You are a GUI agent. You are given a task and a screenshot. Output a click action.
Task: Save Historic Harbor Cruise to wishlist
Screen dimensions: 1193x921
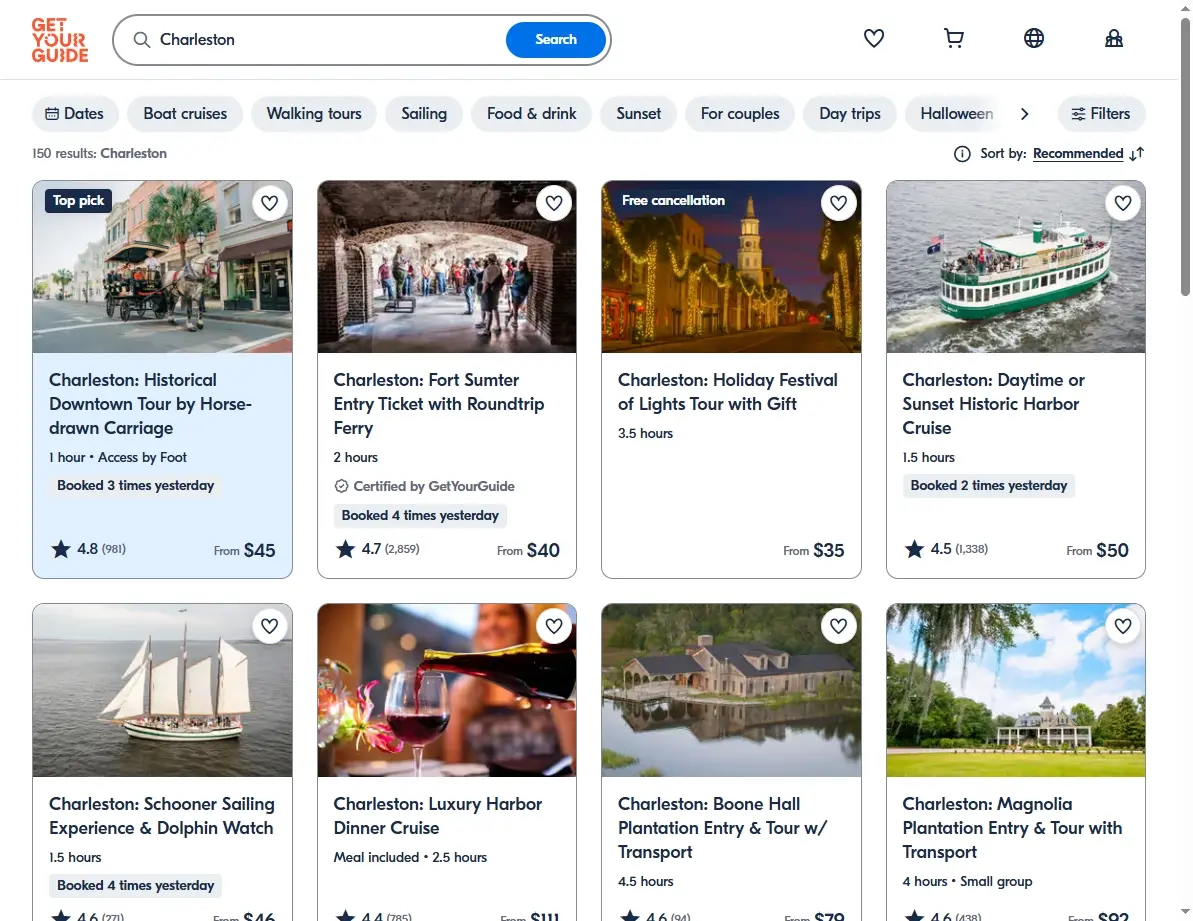click(x=1123, y=203)
